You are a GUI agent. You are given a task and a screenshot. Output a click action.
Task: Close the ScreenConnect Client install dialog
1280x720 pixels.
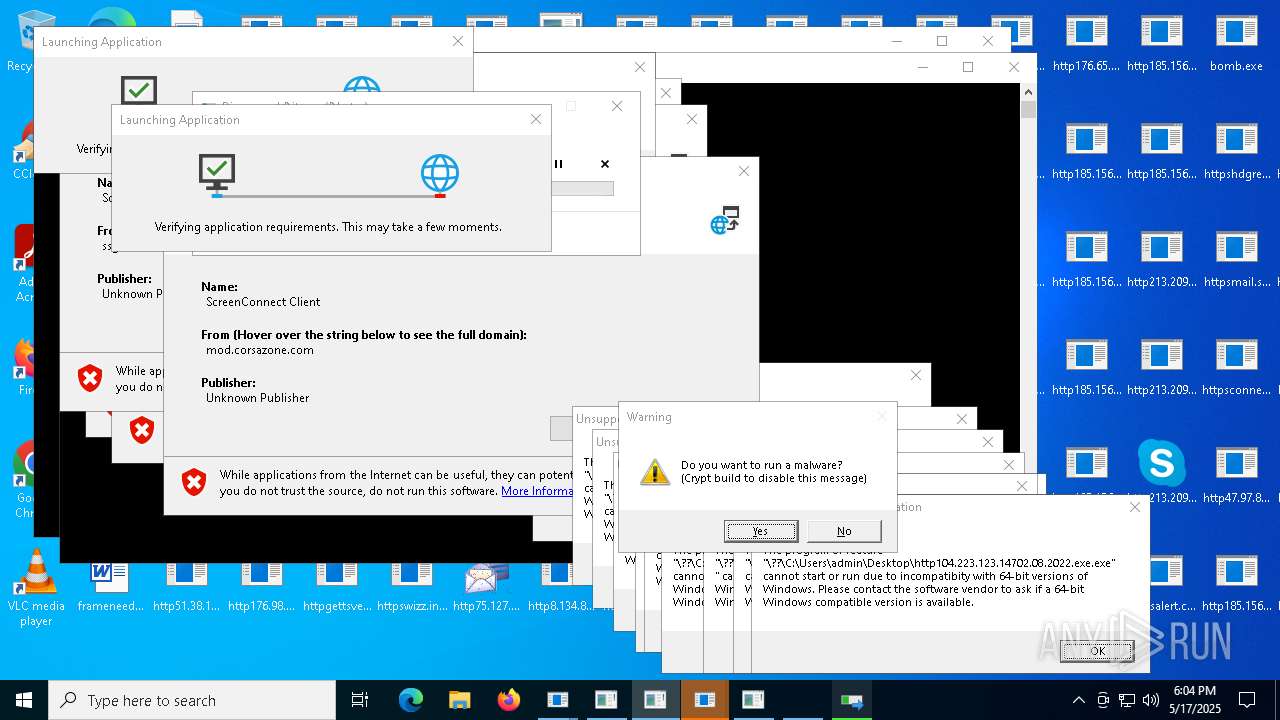coord(744,171)
